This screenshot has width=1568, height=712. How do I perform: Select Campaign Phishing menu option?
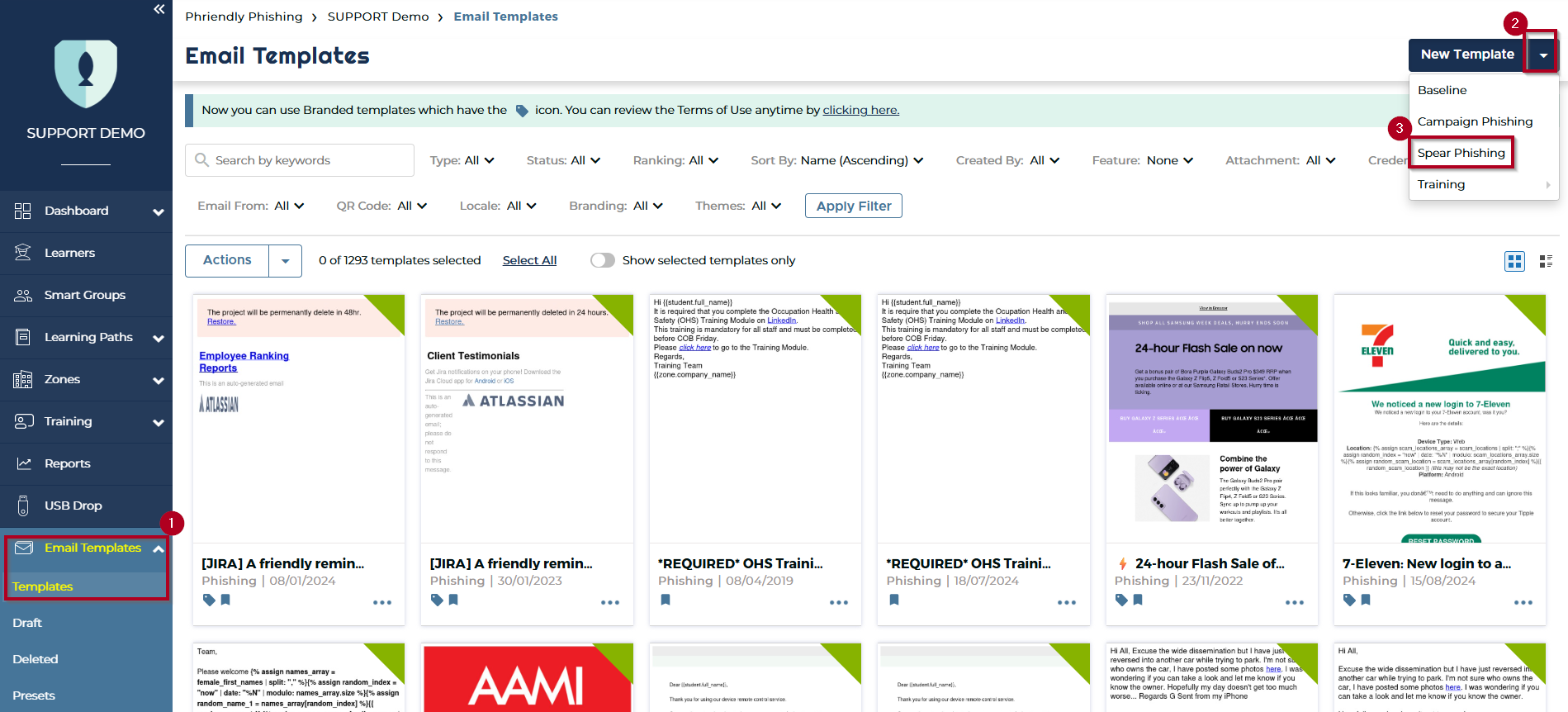click(x=1475, y=121)
